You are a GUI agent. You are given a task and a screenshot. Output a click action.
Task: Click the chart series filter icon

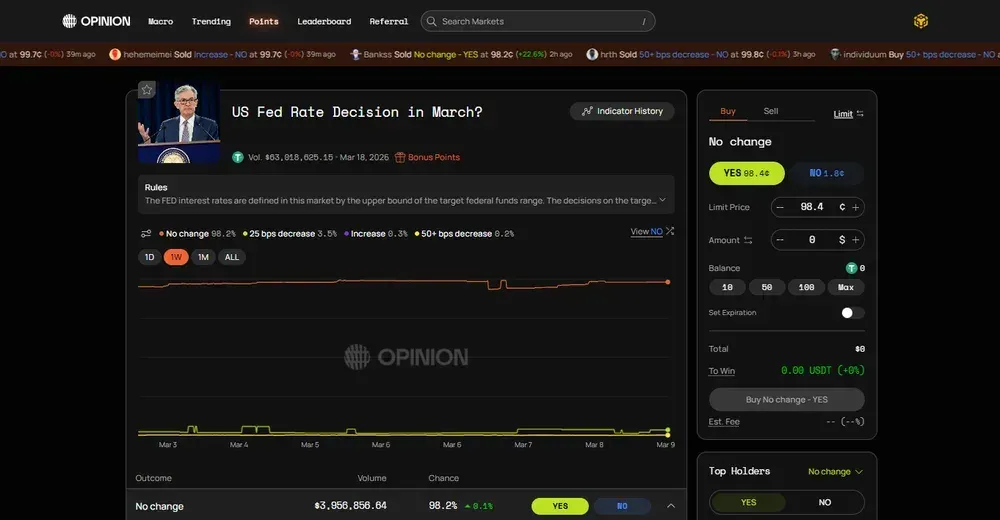coord(146,234)
